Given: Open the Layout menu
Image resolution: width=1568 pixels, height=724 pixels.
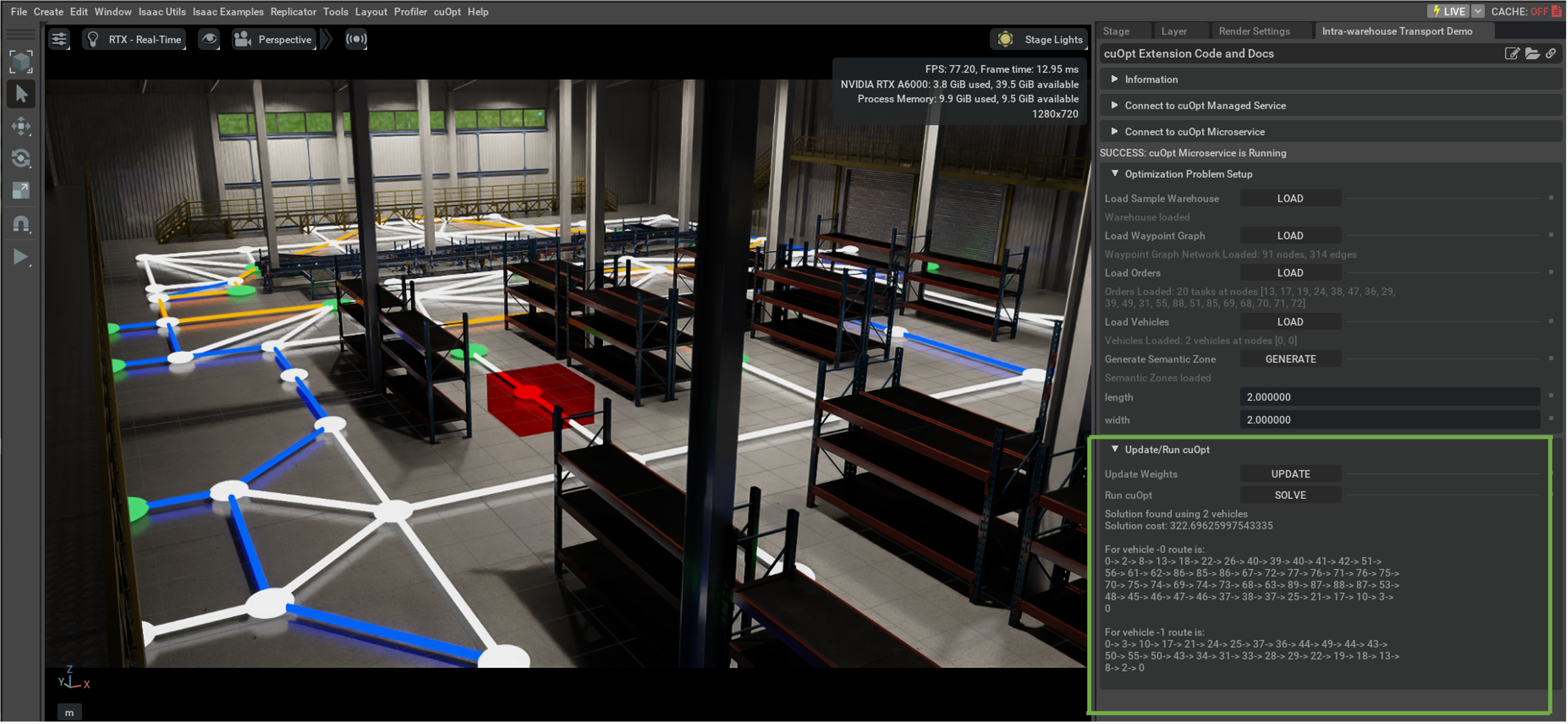Looking at the screenshot, I should click(x=371, y=12).
